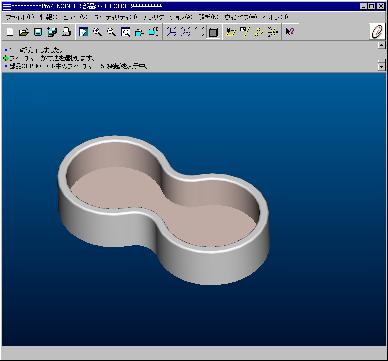The width and height of the screenshot is (388, 361).
Task: Click the PTC logo icon on toolbar
Action: (377, 32)
